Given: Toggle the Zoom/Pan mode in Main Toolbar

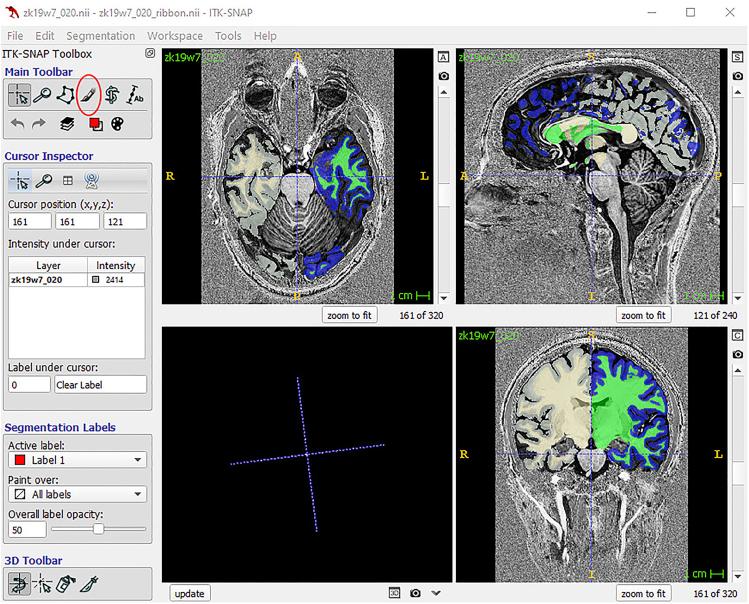Looking at the screenshot, I should click(42, 95).
